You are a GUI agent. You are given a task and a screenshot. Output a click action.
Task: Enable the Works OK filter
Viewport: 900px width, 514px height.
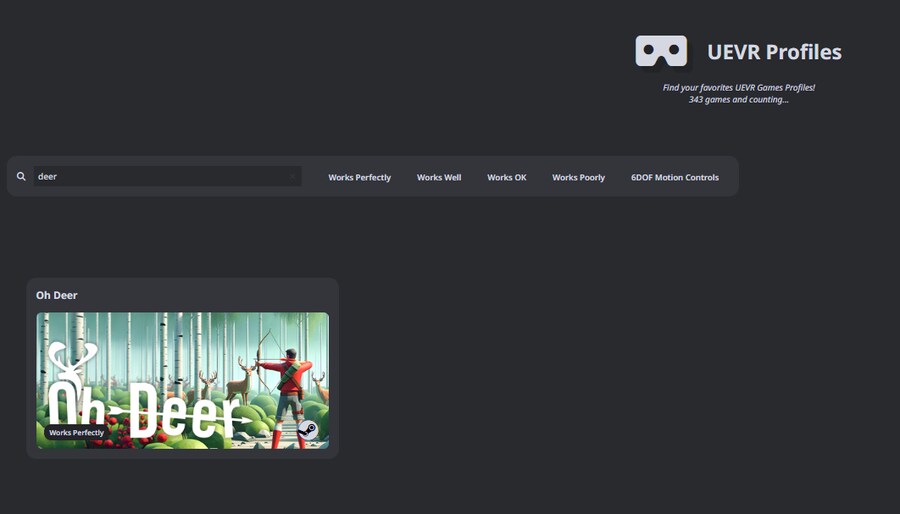pyautogui.click(x=506, y=178)
